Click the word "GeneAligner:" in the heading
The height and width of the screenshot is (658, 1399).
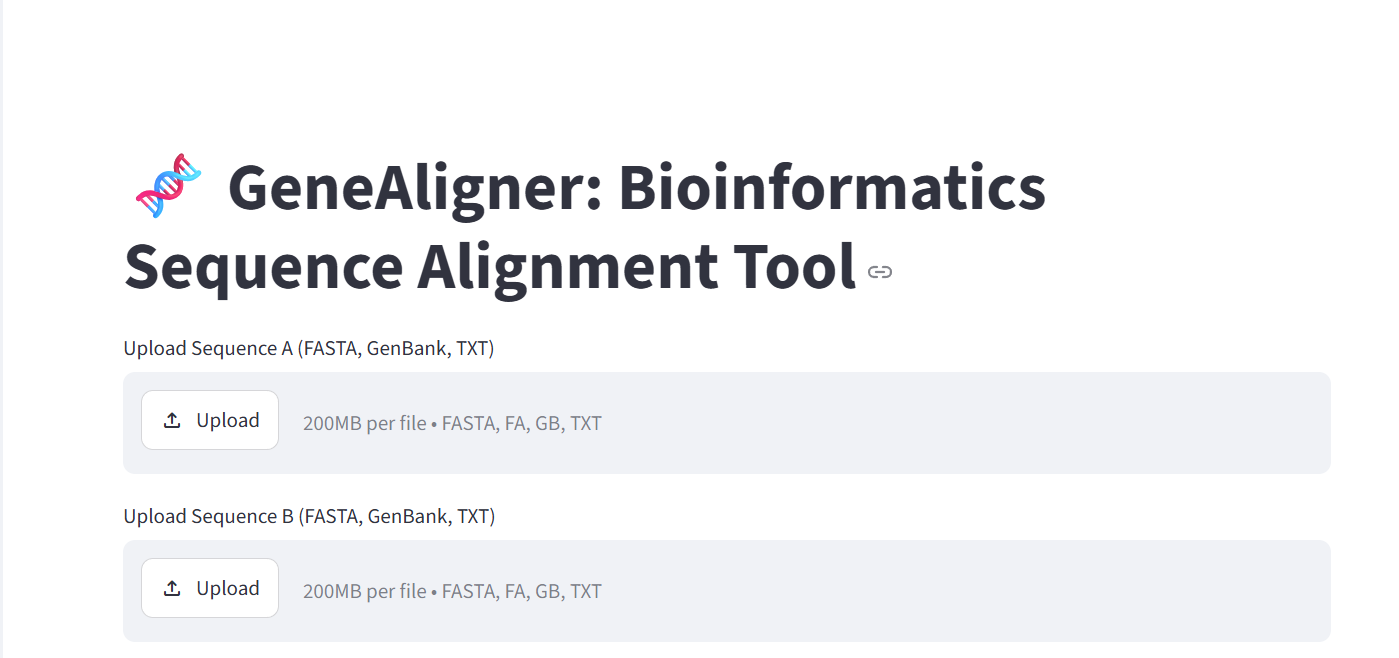click(x=414, y=189)
